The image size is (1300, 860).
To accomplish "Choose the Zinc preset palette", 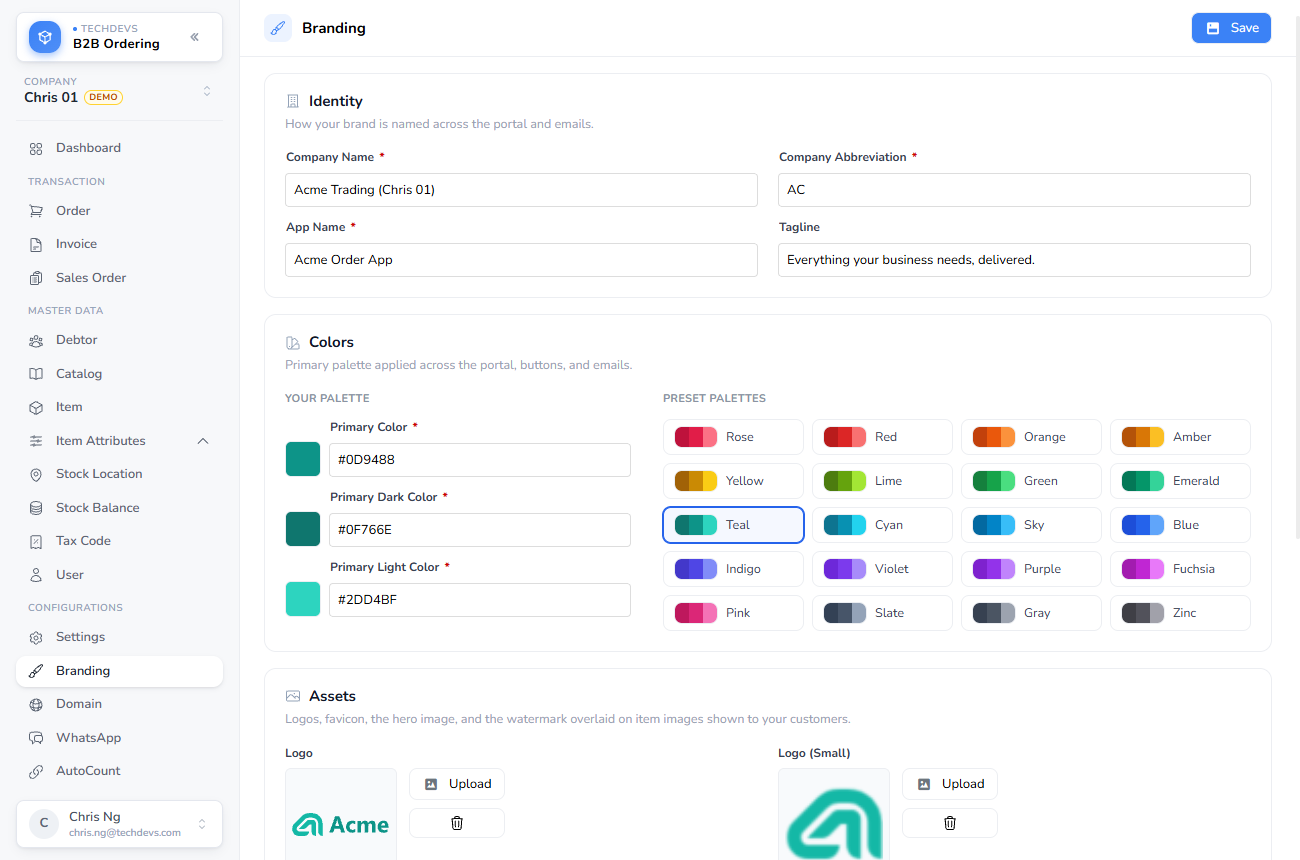I will [1180, 613].
